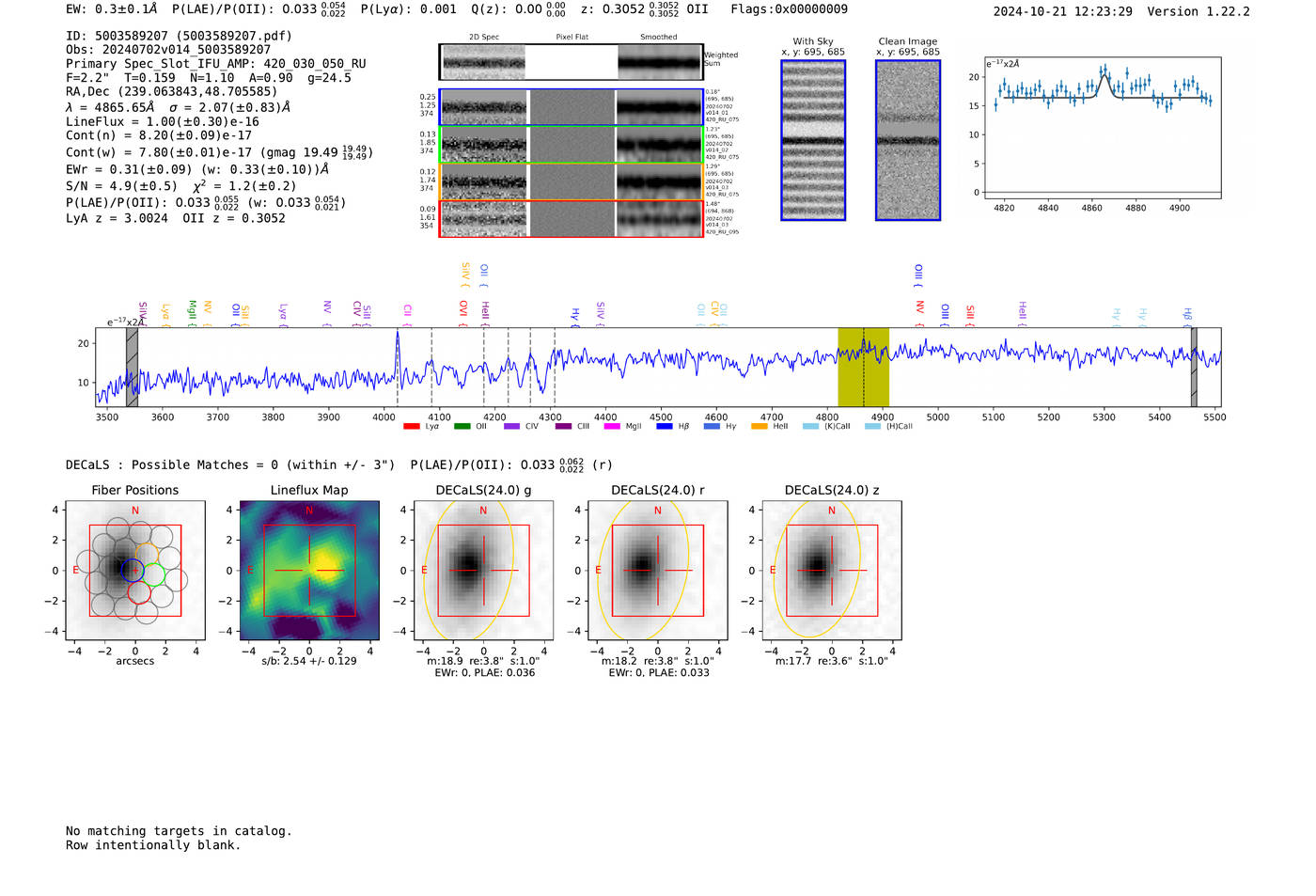Click the red Lyα legend swatch
The height and width of the screenshot is (896, 1316).
pyautogui.click(x=411, y=426)
